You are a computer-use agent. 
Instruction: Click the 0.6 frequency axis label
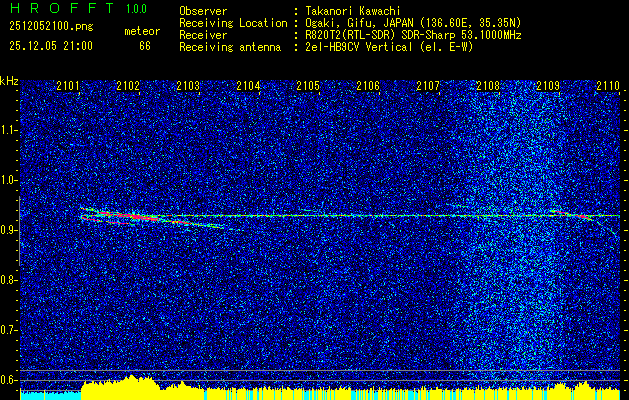click(9, 380)
